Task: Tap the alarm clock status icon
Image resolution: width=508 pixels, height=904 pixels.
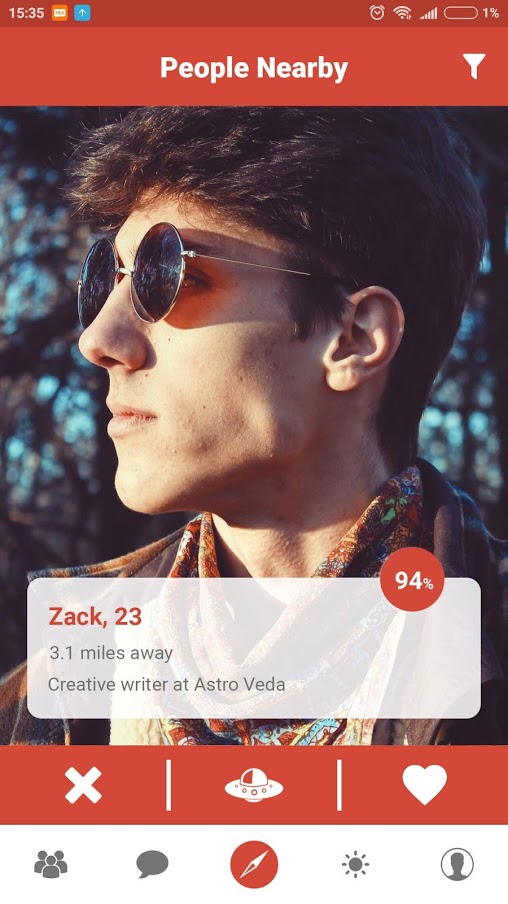Action: point(377,13)
